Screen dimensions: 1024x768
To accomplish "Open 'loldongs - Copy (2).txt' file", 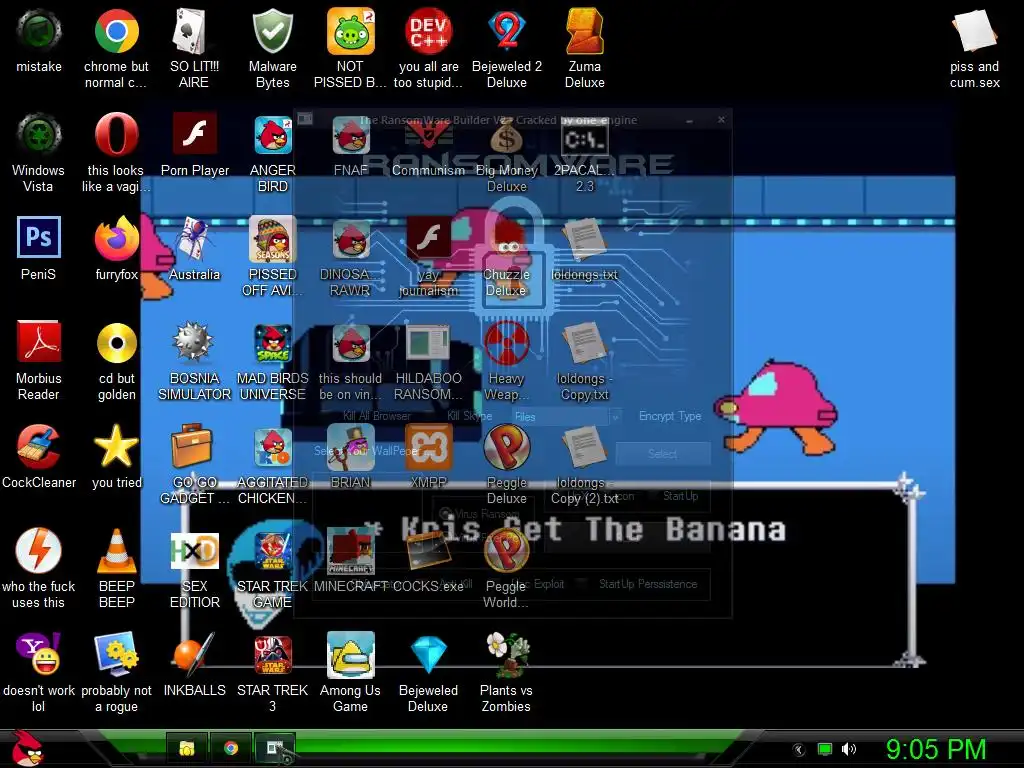I will pos(584,447).
